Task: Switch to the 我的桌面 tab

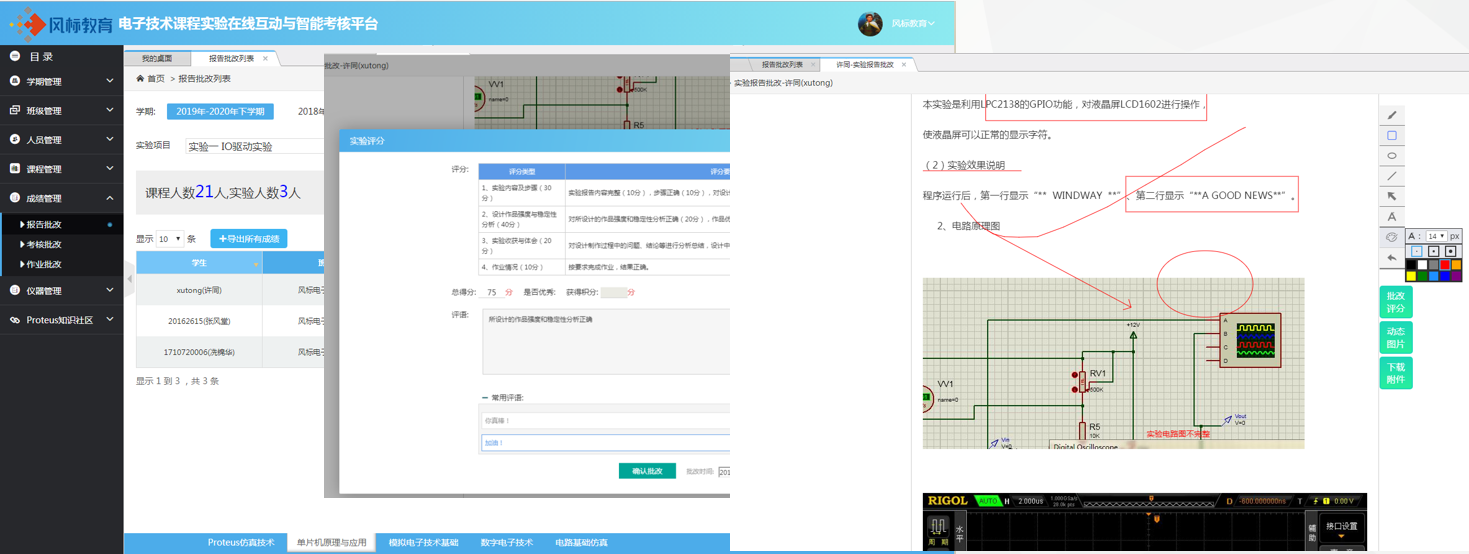Action: (156, 59)
